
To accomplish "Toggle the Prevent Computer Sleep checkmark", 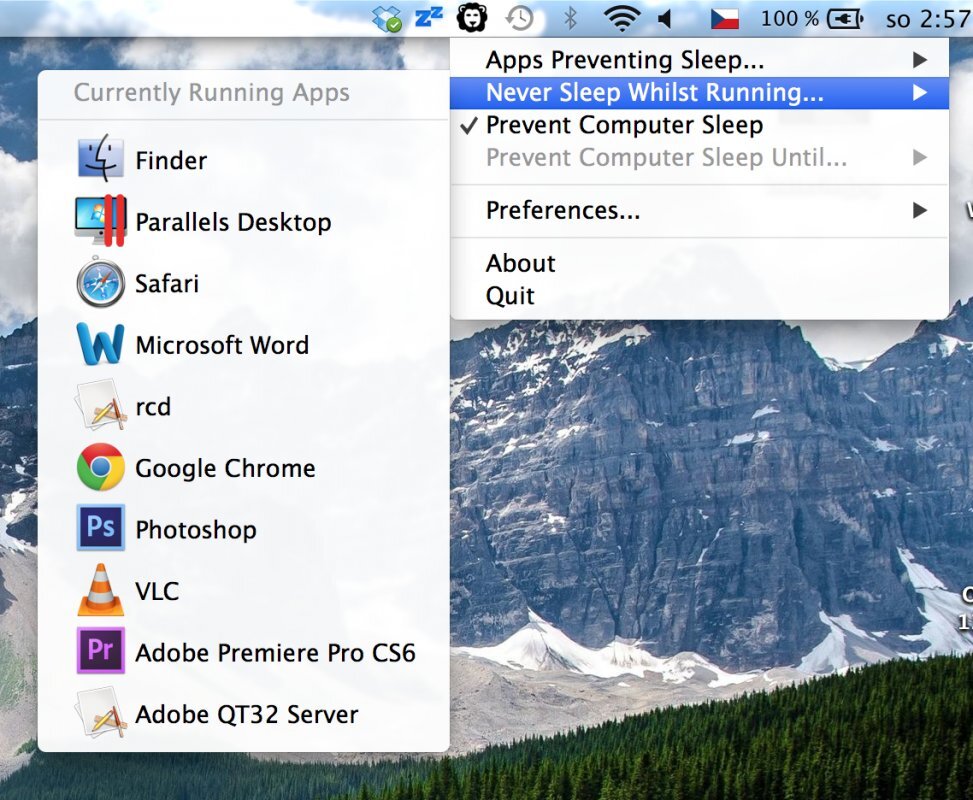I will (470, 125).
